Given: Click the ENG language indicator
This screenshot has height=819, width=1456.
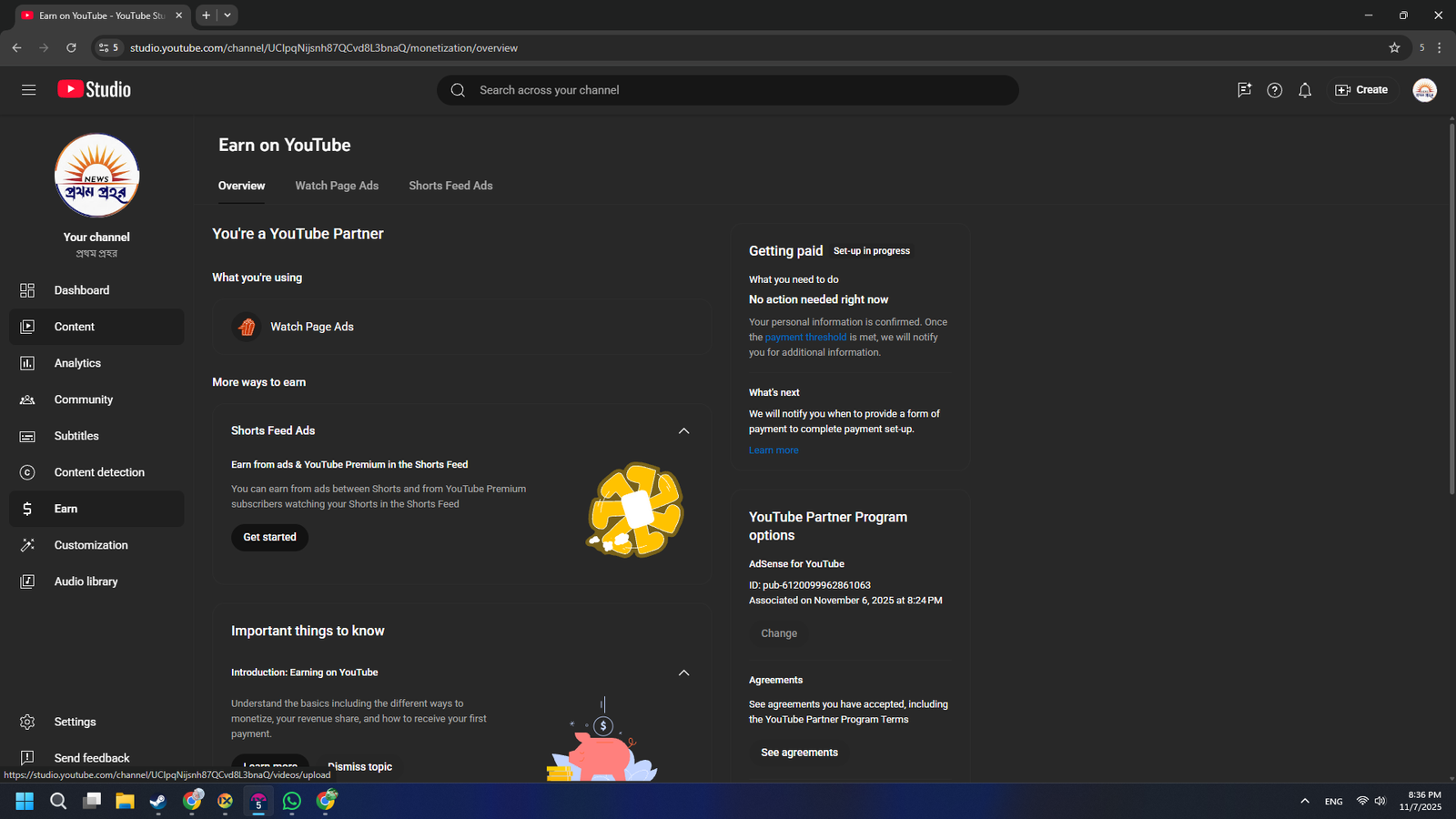Looking at the screenshot, I should point(1334,802).
